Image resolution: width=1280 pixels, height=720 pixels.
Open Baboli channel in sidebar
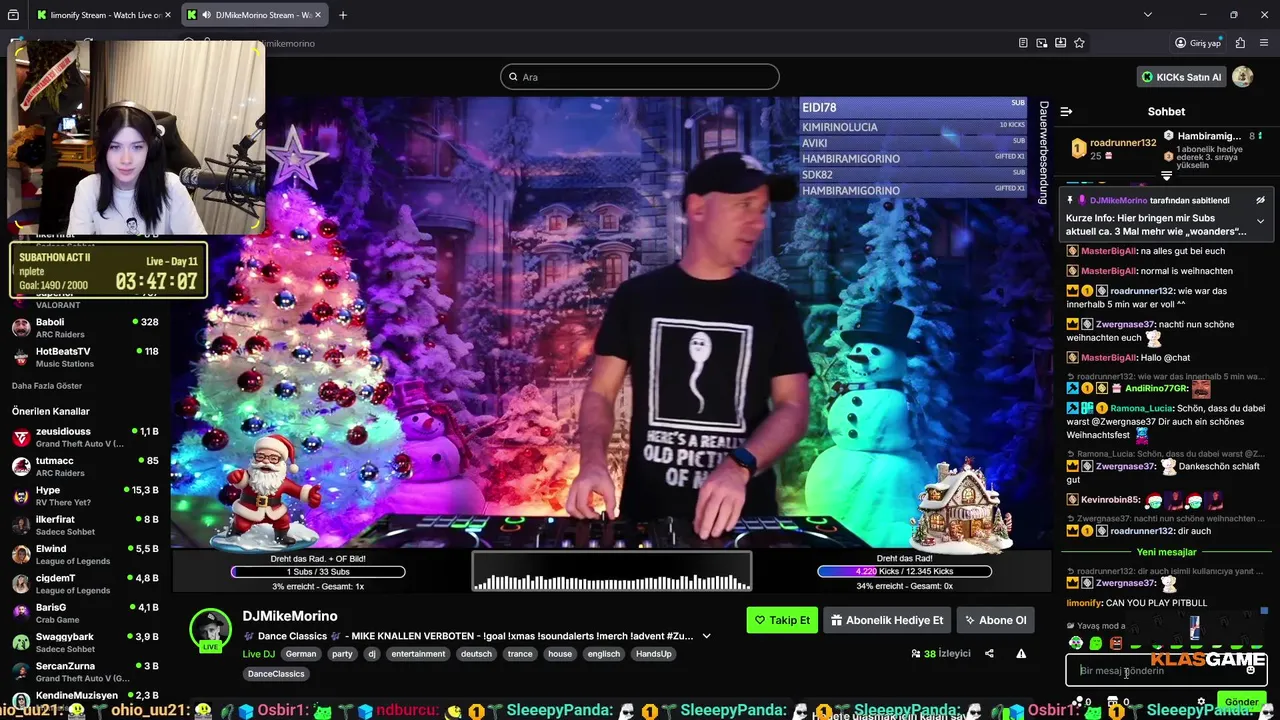click(x=85, y=328)
